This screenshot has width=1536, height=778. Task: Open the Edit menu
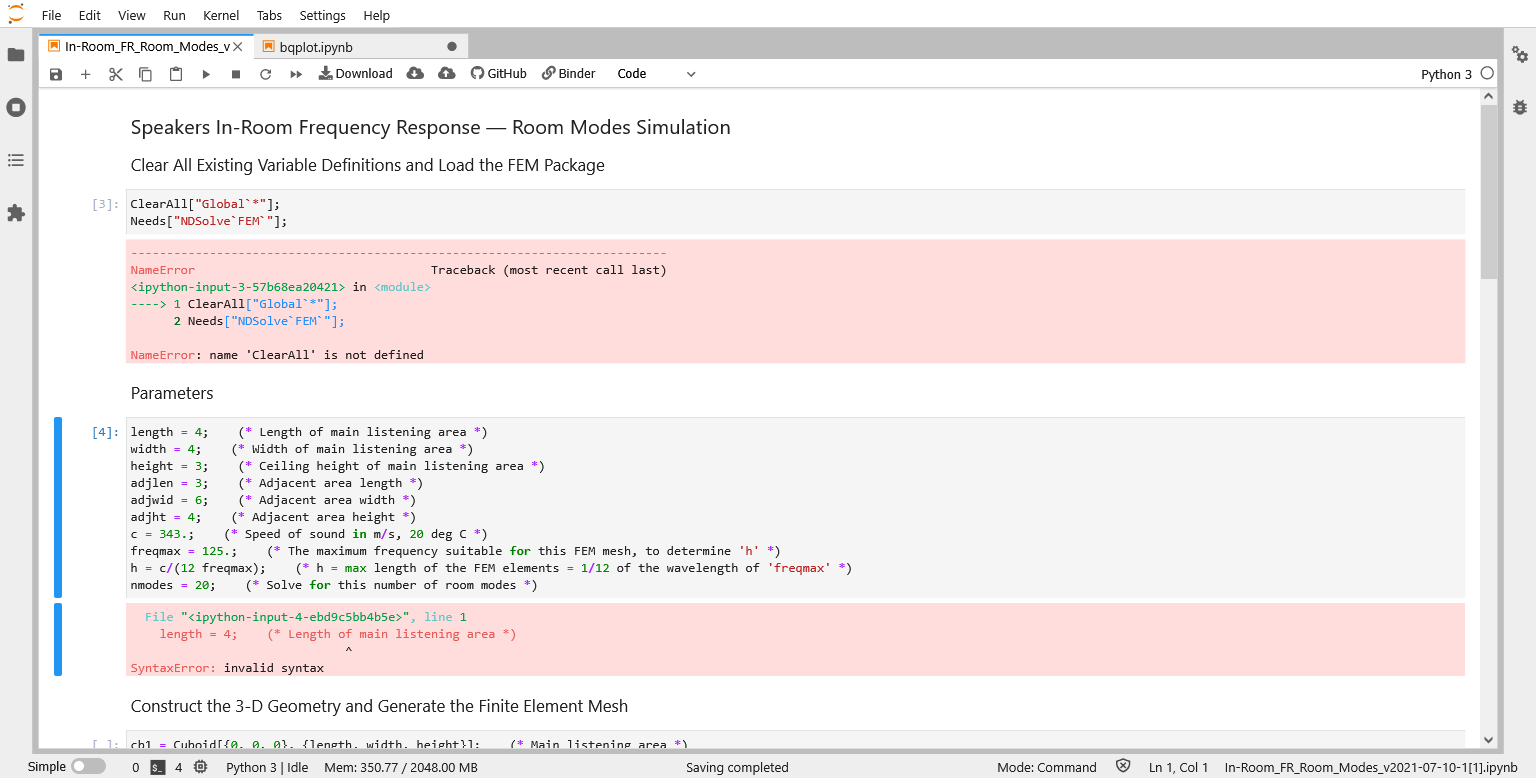89,15
